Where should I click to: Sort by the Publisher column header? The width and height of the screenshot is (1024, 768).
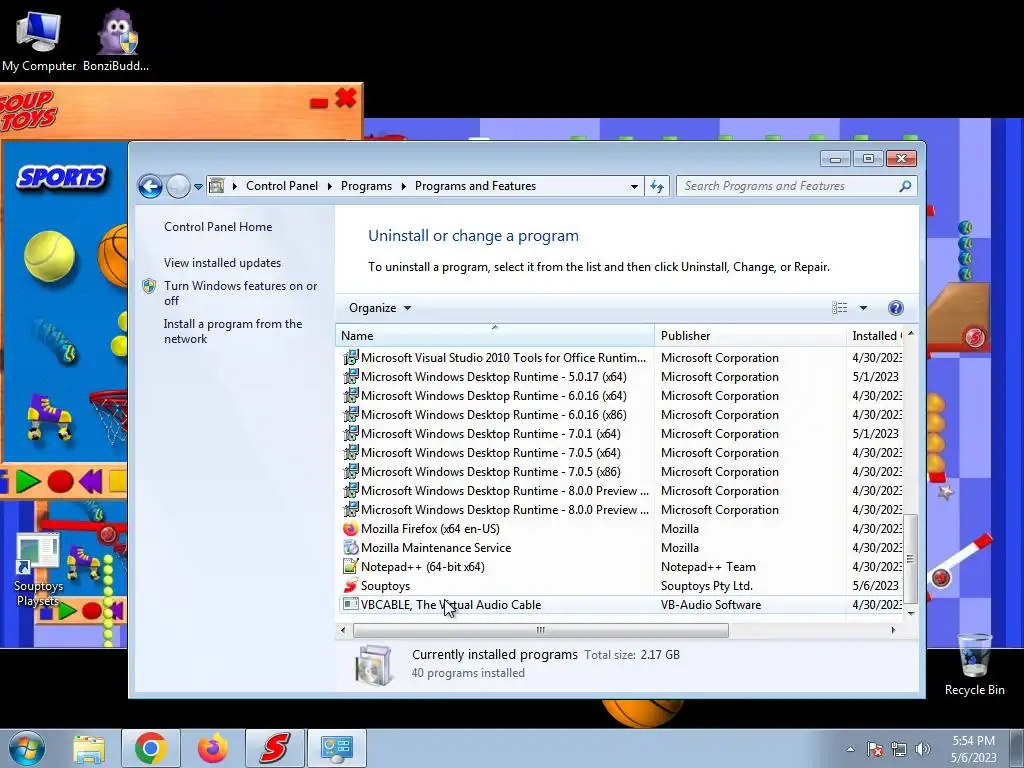pyautogui.click(x=750, y=336)
